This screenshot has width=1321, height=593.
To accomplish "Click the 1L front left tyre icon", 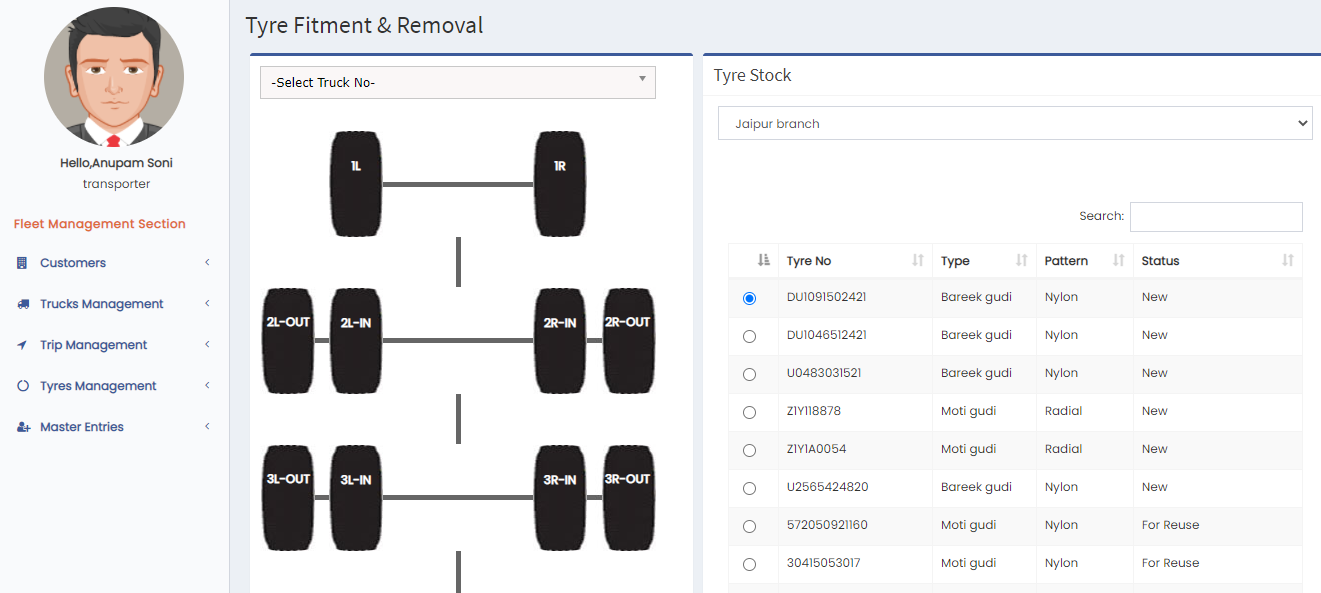I will click(356, 184).
